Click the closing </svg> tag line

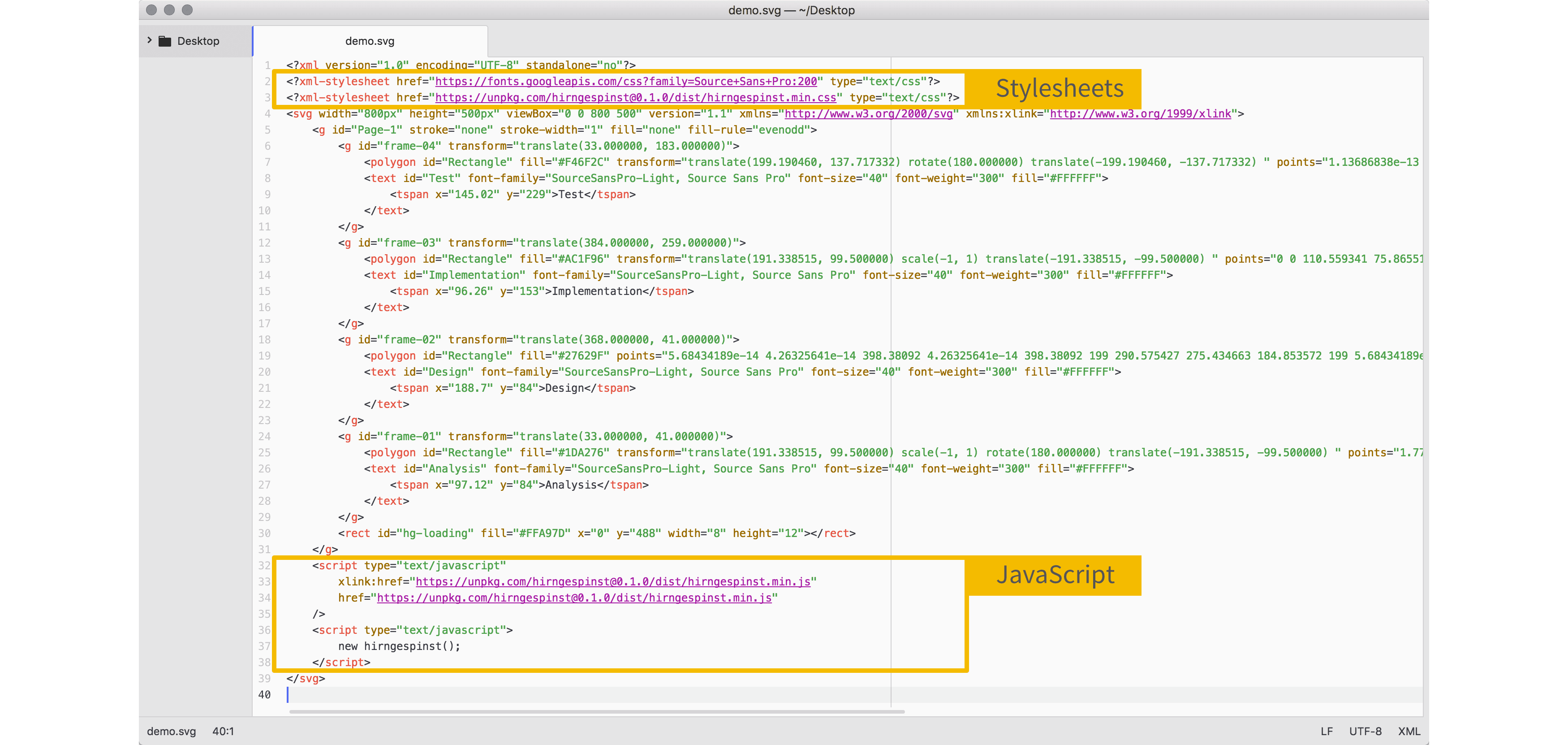[x=306, y=679]
